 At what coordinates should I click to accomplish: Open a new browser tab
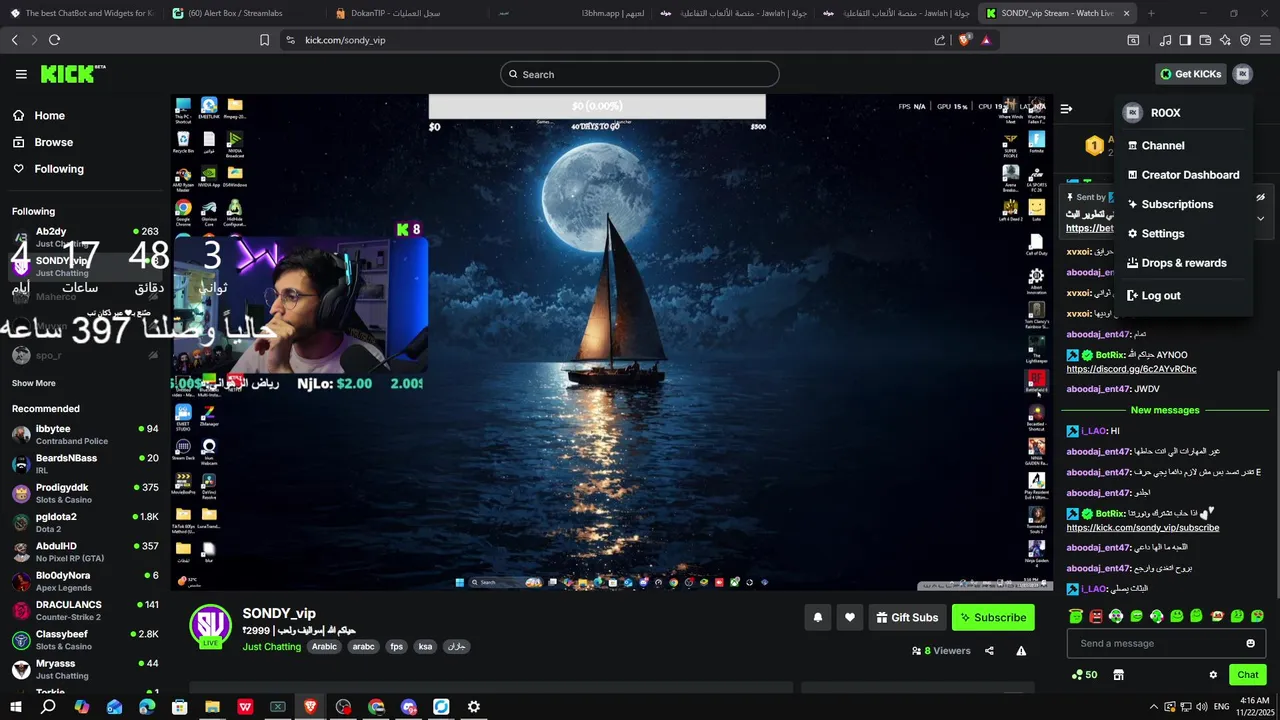coord(1151,13)
